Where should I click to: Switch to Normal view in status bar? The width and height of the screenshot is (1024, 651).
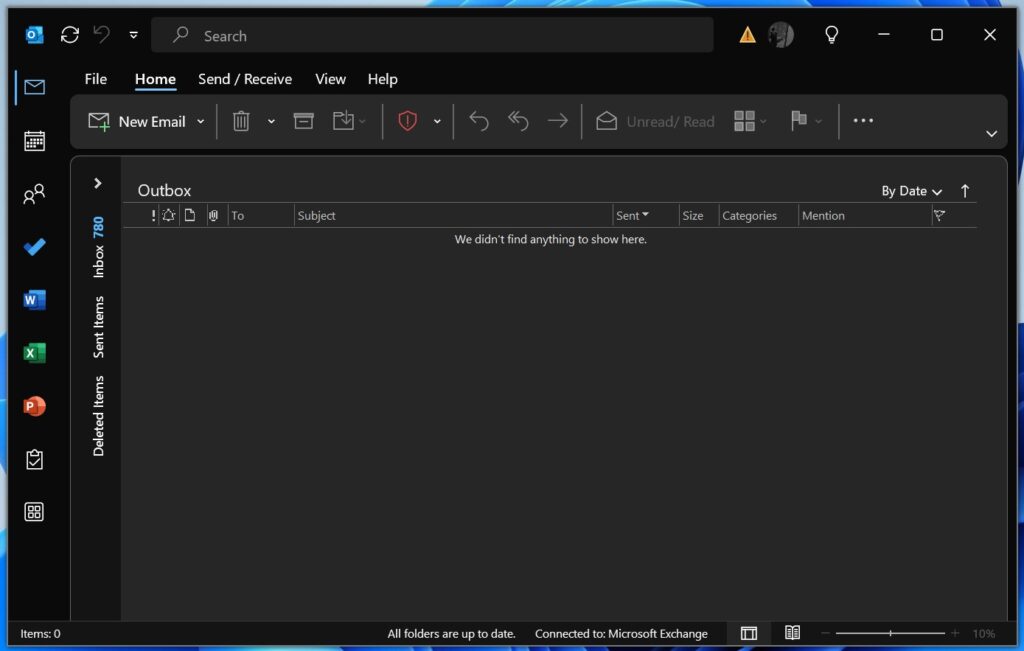(x=748, y=633)
